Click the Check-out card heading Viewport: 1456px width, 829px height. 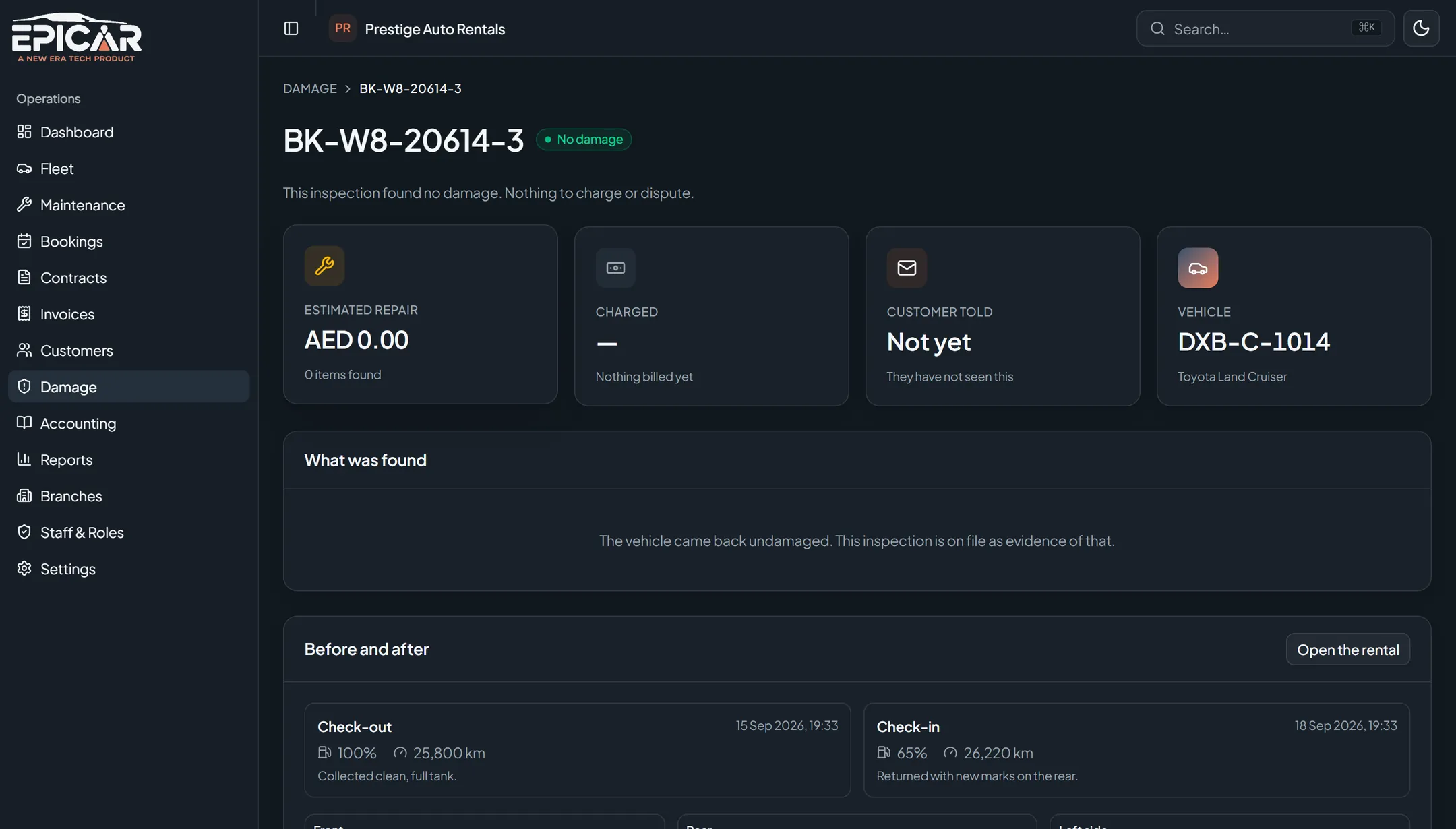(355, 727)
